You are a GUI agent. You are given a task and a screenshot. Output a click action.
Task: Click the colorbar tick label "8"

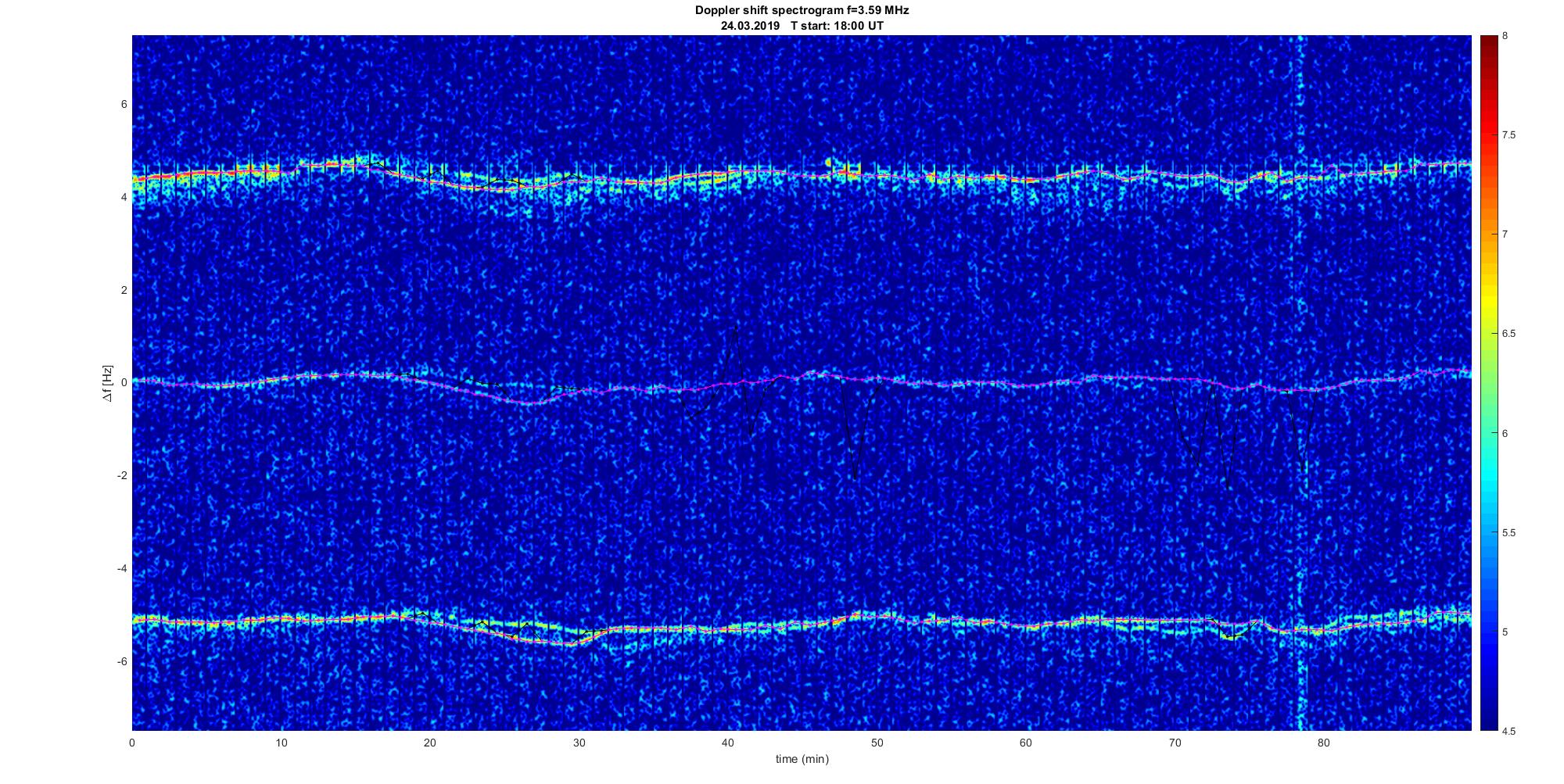(1505, 36)
